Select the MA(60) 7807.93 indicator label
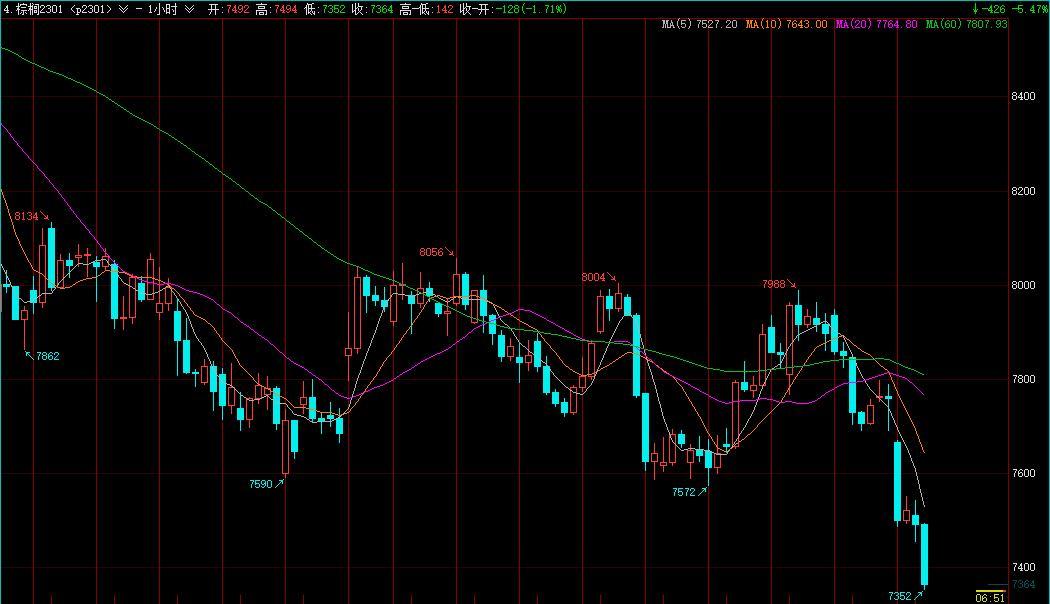 pyautogui.click(x=966, y=24)
